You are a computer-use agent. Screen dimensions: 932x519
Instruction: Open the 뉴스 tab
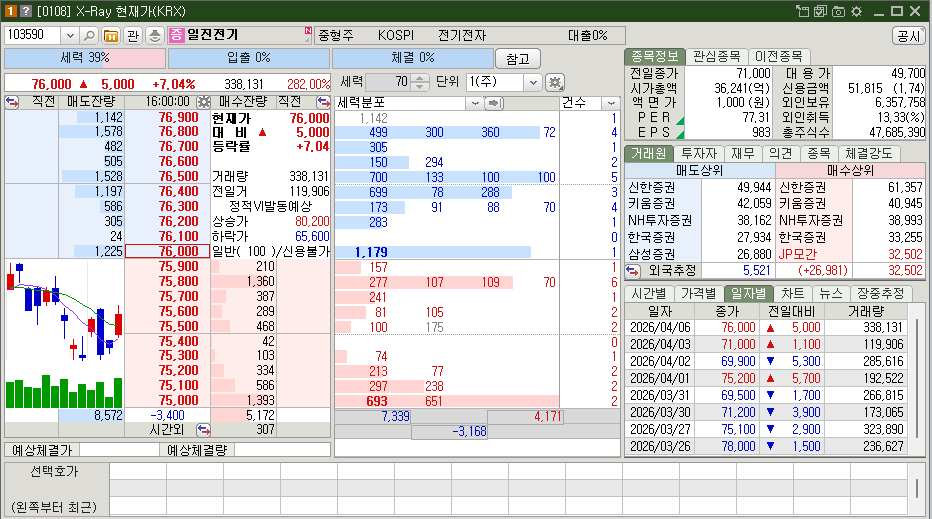tap(831, 293)
